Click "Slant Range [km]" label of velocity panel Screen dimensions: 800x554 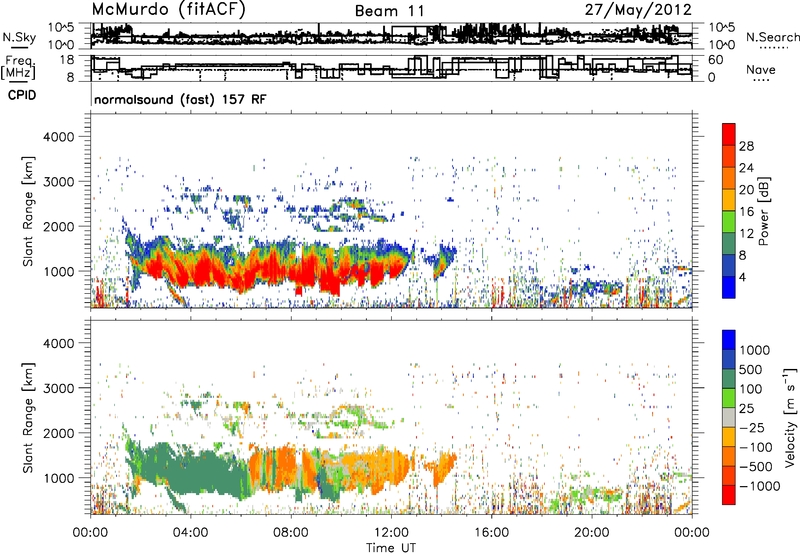(x=28, y=417)
